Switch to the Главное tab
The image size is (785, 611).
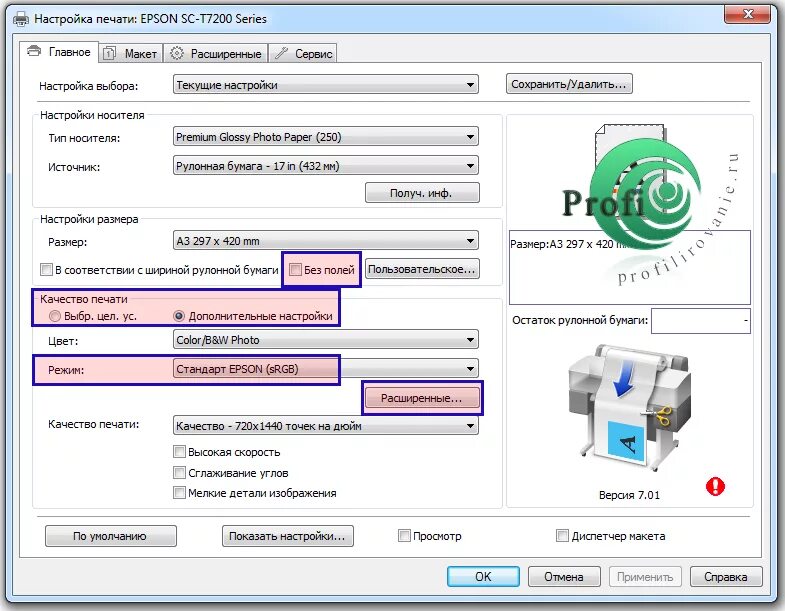60,52
